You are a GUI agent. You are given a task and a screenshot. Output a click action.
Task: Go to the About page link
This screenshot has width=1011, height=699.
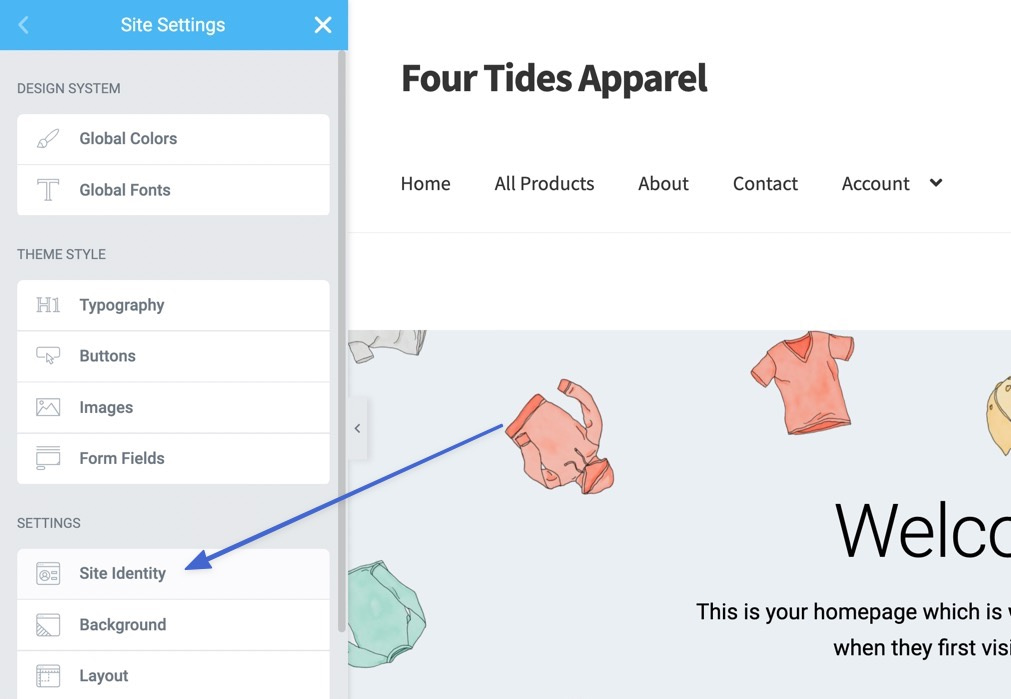pos(663,184)
